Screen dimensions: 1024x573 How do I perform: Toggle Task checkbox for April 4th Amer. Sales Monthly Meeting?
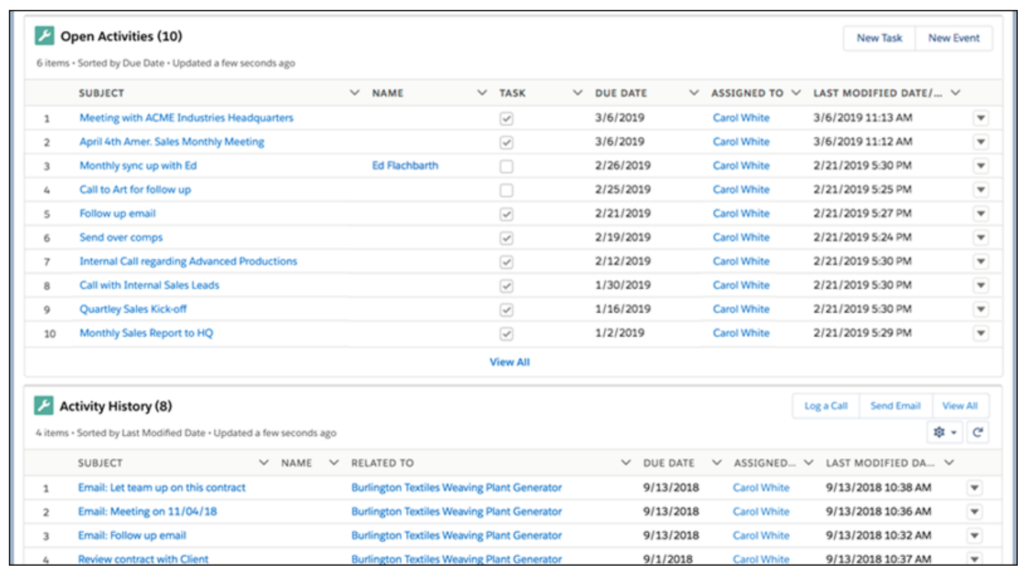(506, 142)
